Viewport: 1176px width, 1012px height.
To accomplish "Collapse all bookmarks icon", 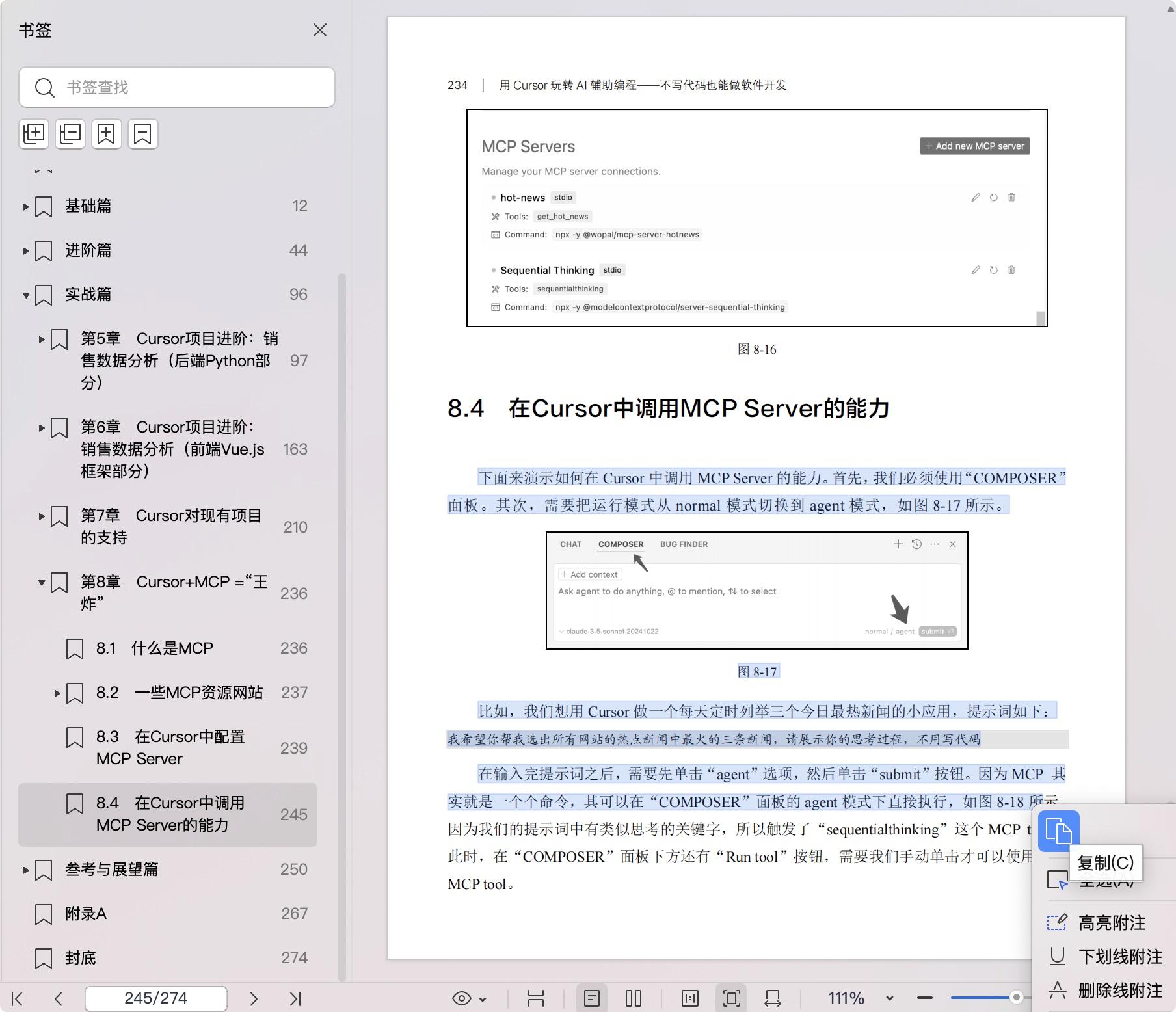I will coord(70,134).
